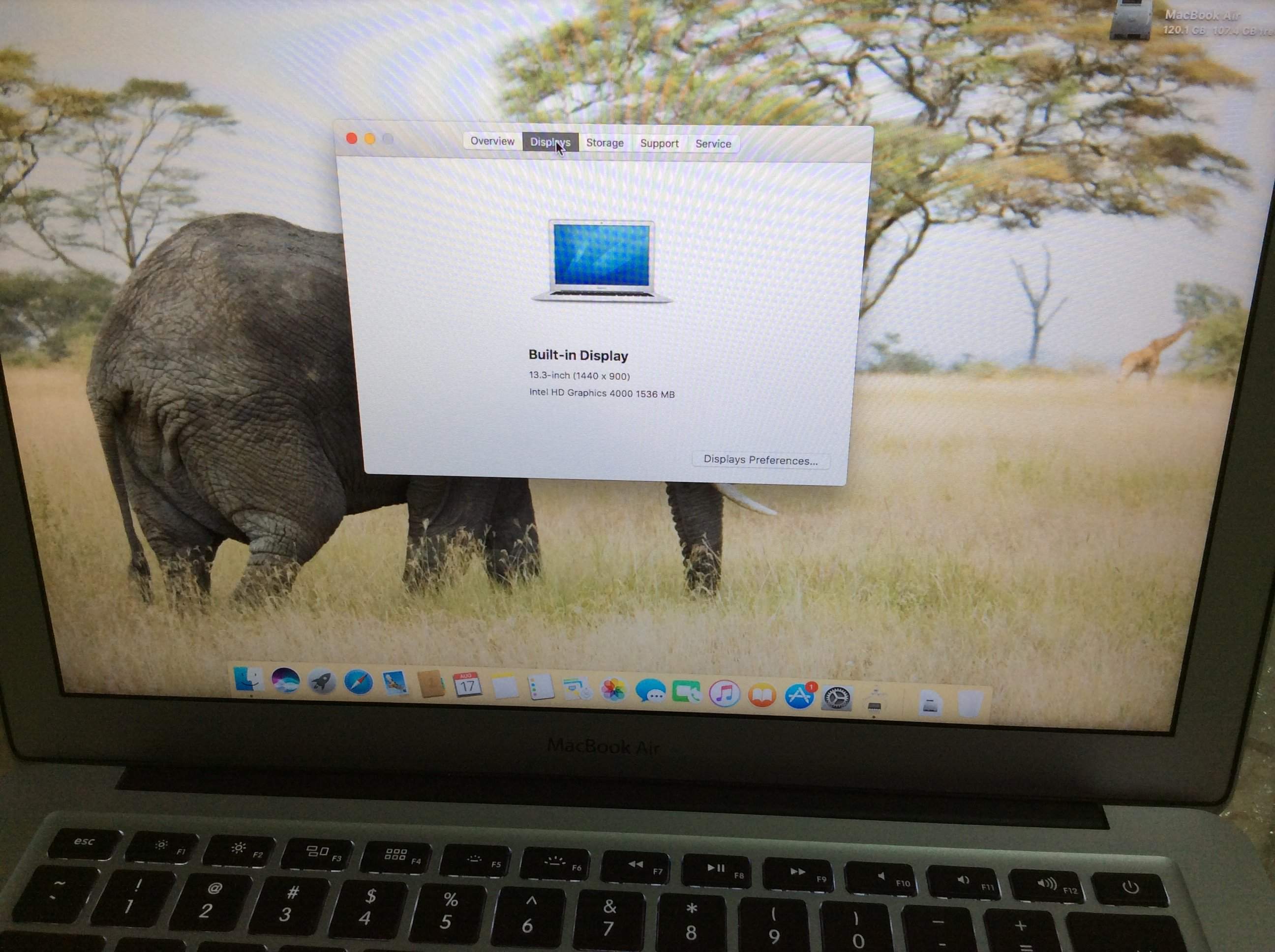
Task: Select the Displays tab
Action: click(x=550, y=142)
